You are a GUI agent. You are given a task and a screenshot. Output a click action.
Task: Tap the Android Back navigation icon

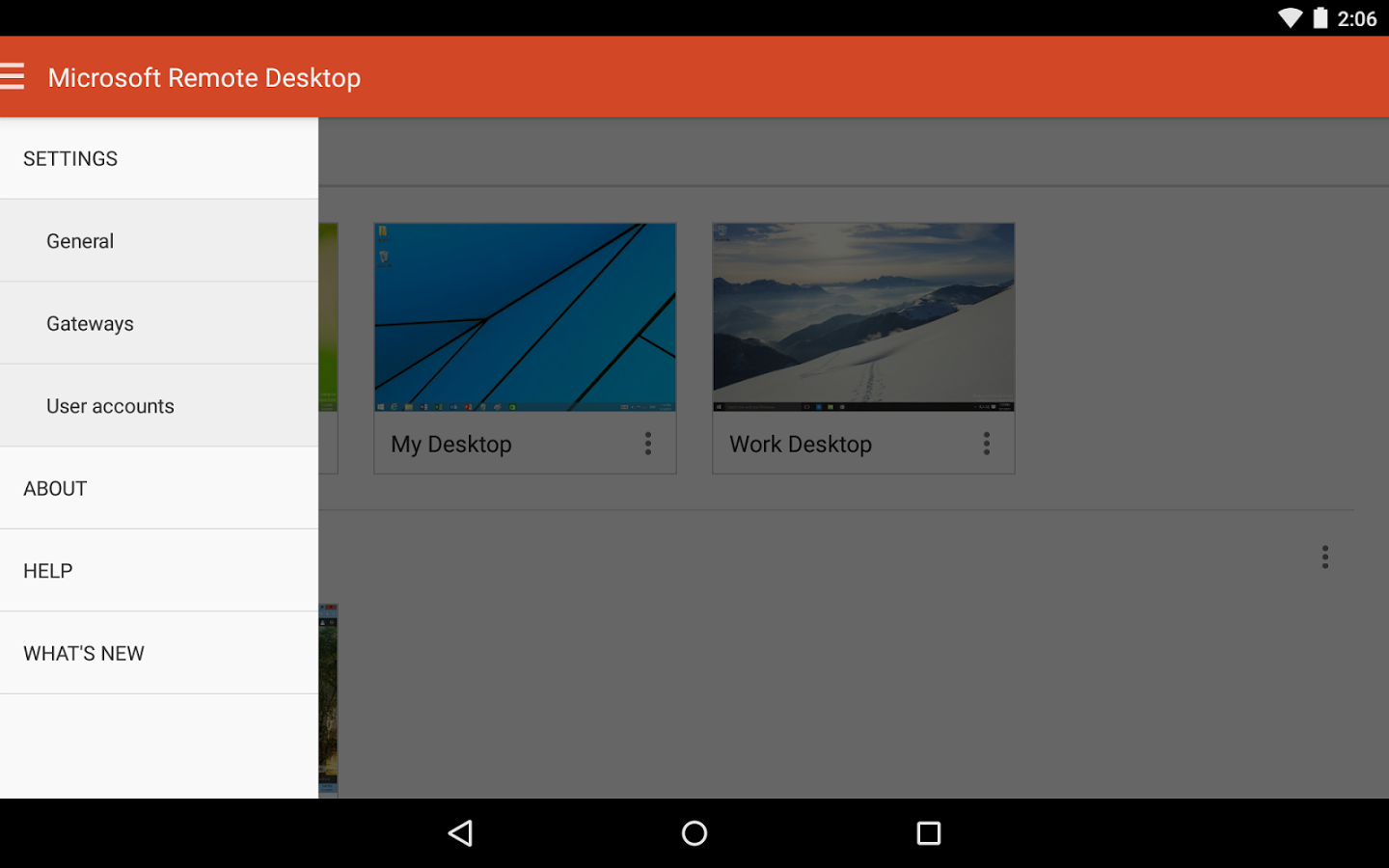461,832
